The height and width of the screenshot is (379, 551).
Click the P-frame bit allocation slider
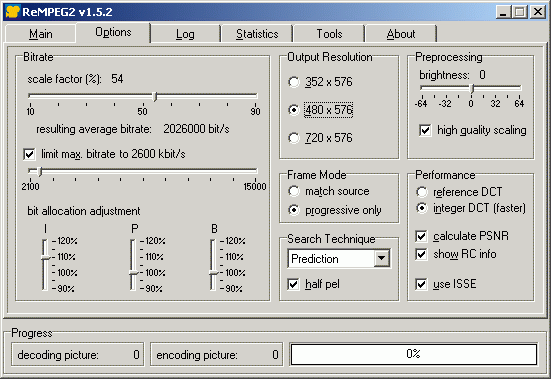tap(133, 273)
